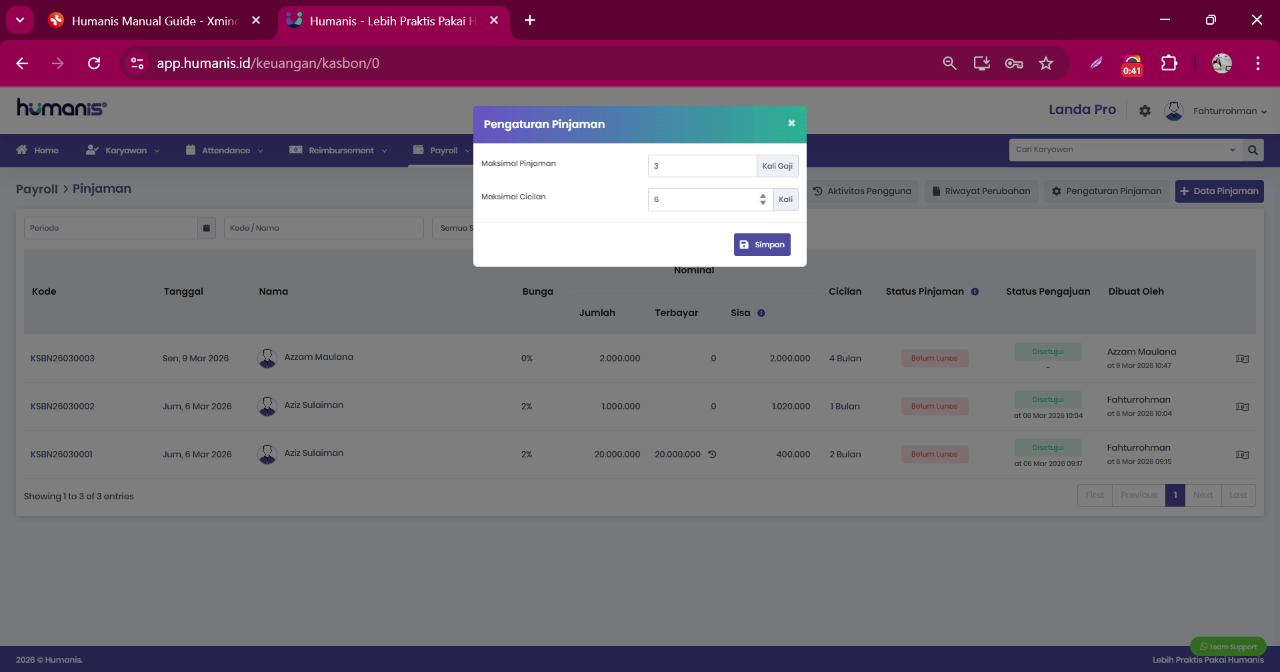Expand the Cari Karyawan dropdown arrow
Image resolution: width=1280 pixels, height=672 pixels.
[x=1232, y=150]
